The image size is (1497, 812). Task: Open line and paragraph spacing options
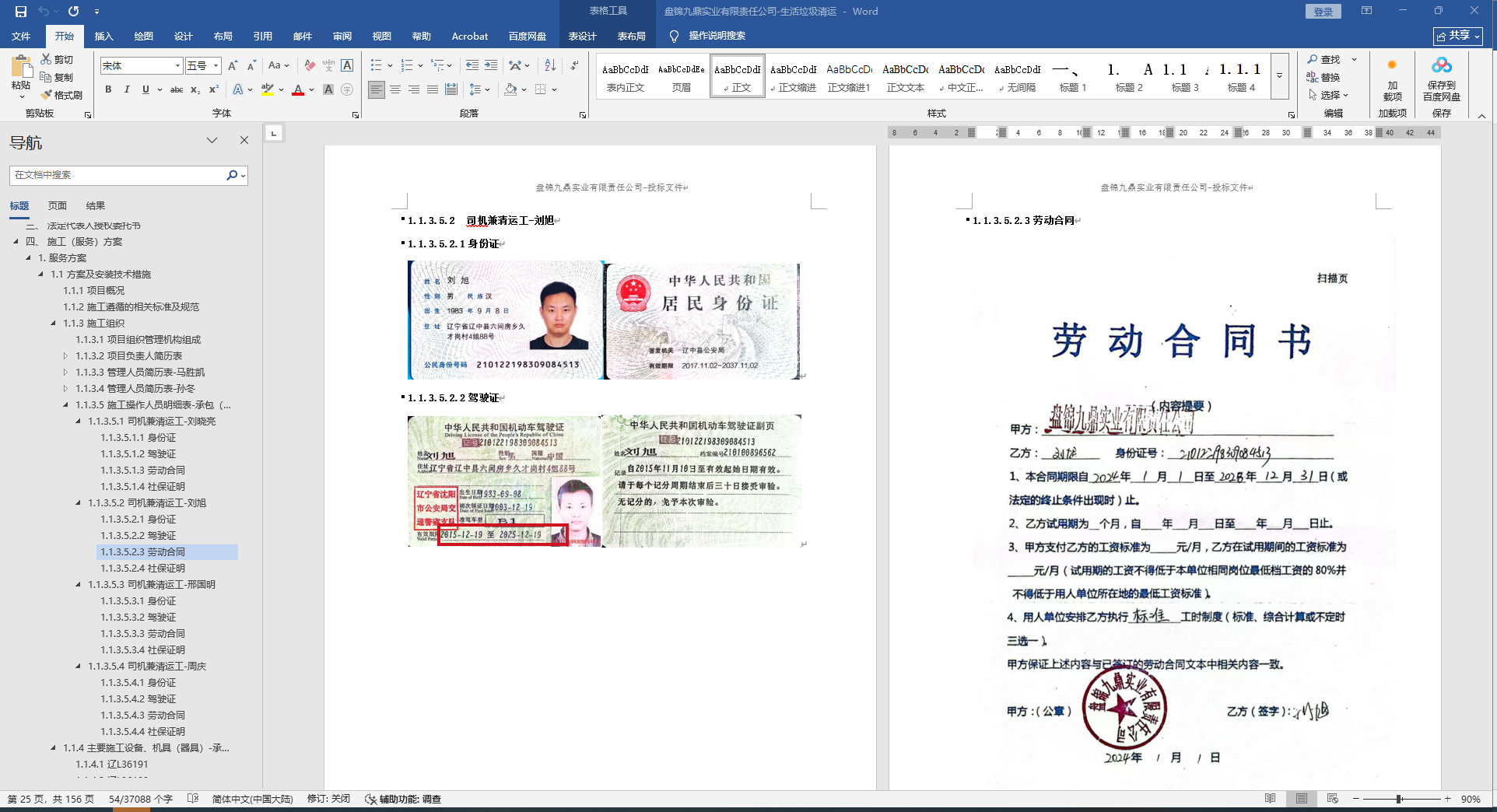point(475,89)
